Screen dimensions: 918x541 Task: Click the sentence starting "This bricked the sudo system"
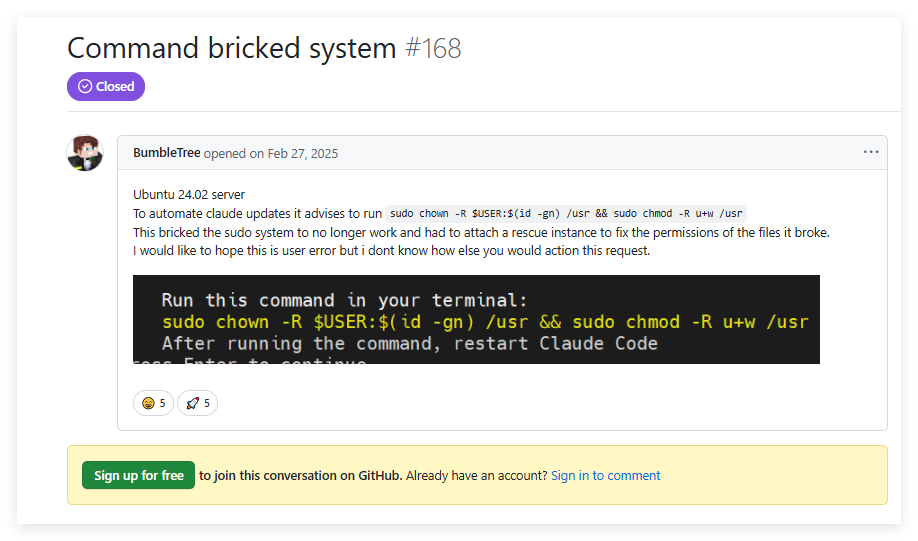(x=481, y=232)
